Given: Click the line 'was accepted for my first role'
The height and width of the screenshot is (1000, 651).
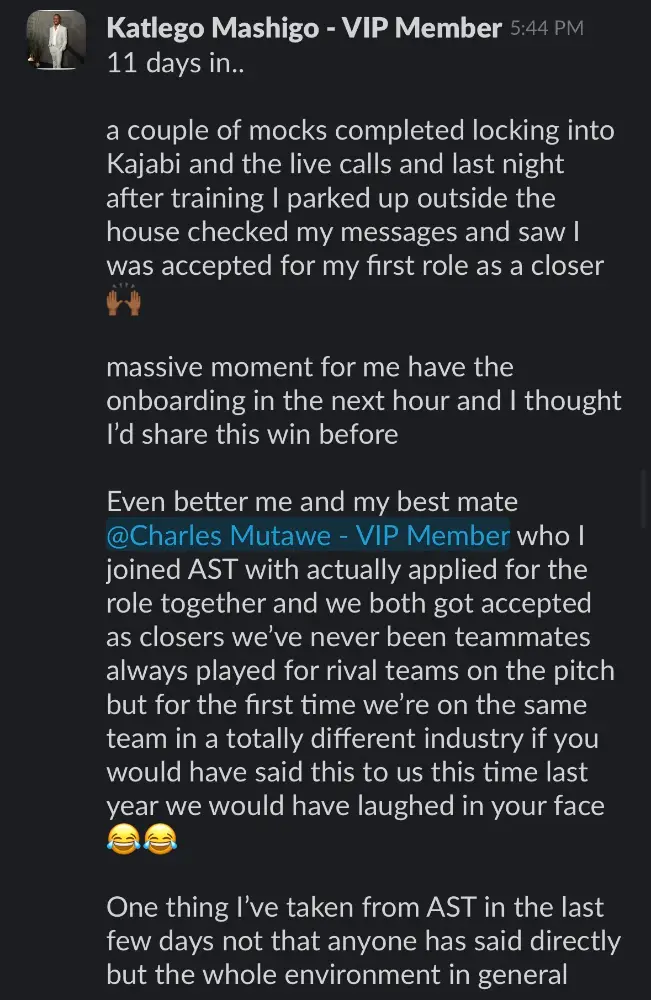Looking at the screenshot, I should [354, 265].
